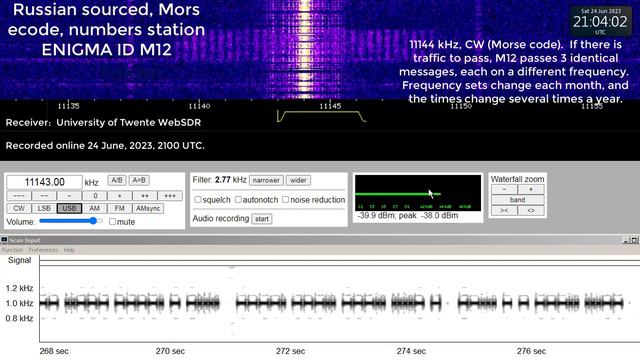This screenshot has height=360, width=640.
Task: Click the Filter 2.77 kHz bandwidth readout
Action: coord(220,180)
